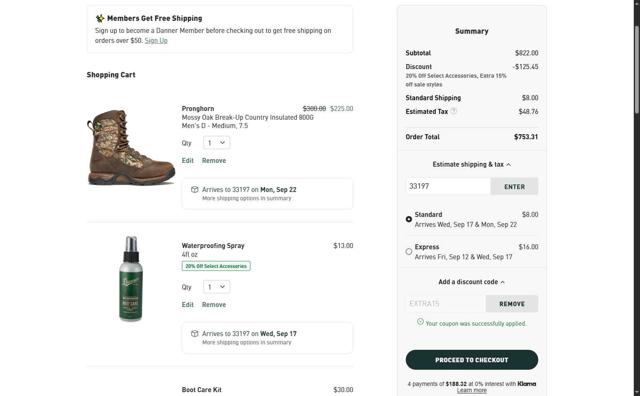The width and height of the screenshot is (640, 396).
Task: Click the Subtotal amount $822.00
Action: pyautogui.click(x=527, y=53)
